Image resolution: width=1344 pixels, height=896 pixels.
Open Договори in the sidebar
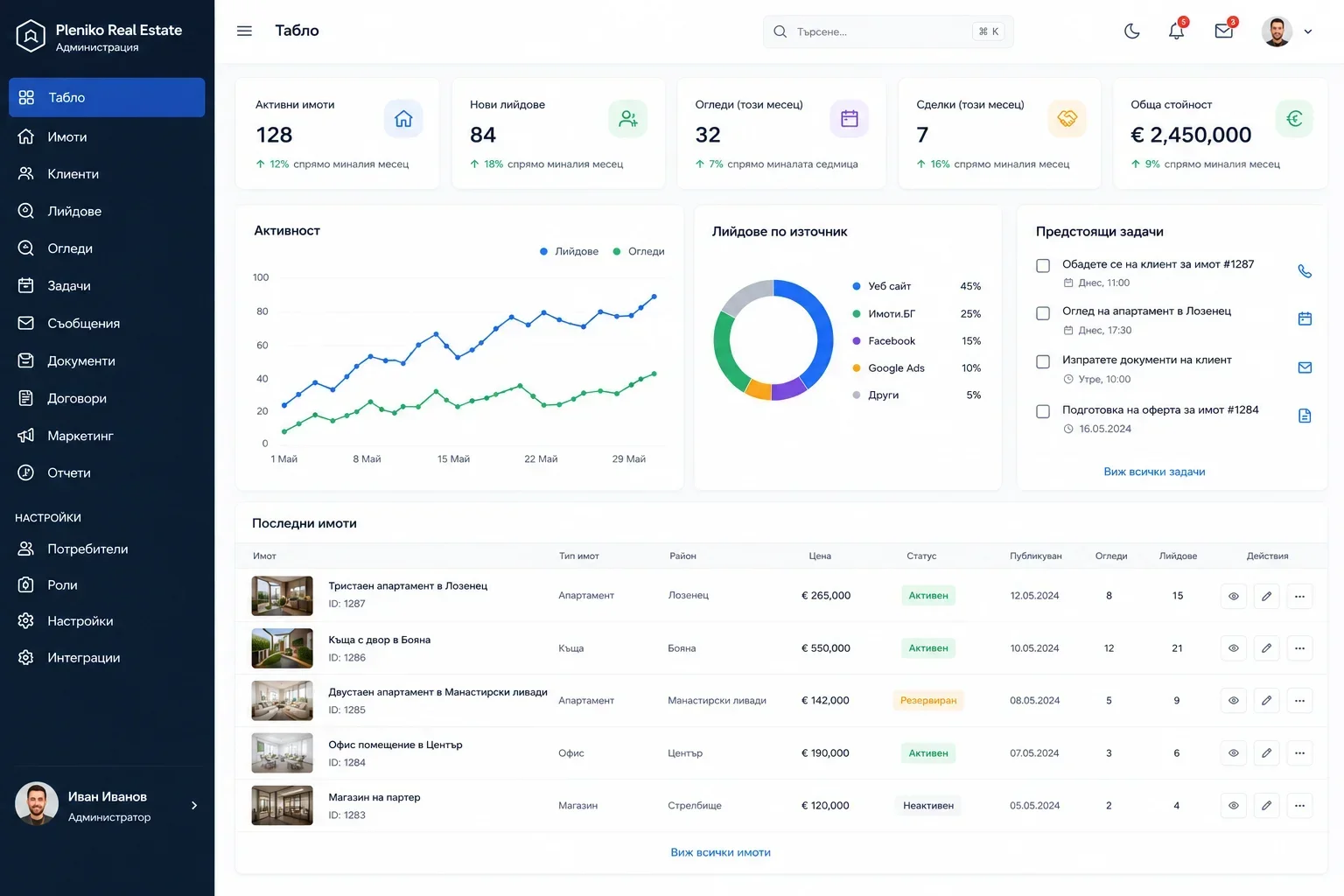(107, 398)
